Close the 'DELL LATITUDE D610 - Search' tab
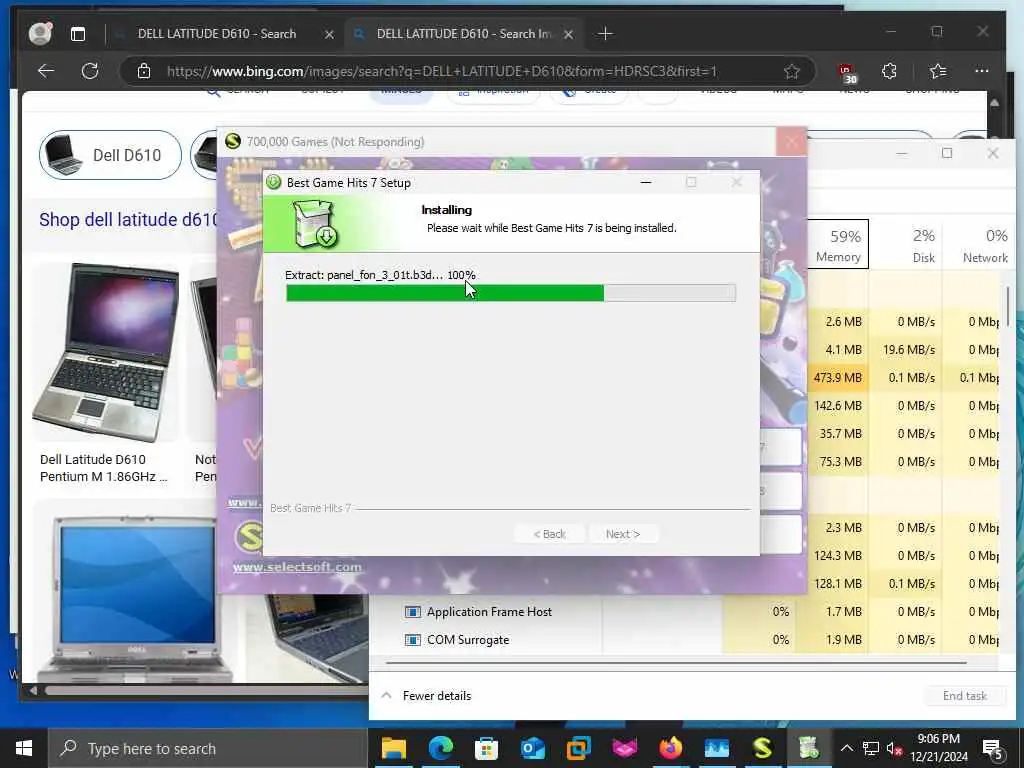Viewport: 1024px width, 768px height. click(329, 34)
